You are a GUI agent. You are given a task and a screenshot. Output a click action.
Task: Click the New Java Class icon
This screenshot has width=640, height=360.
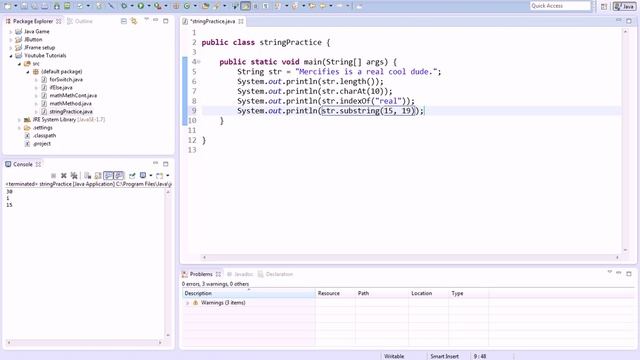(187, 6)
